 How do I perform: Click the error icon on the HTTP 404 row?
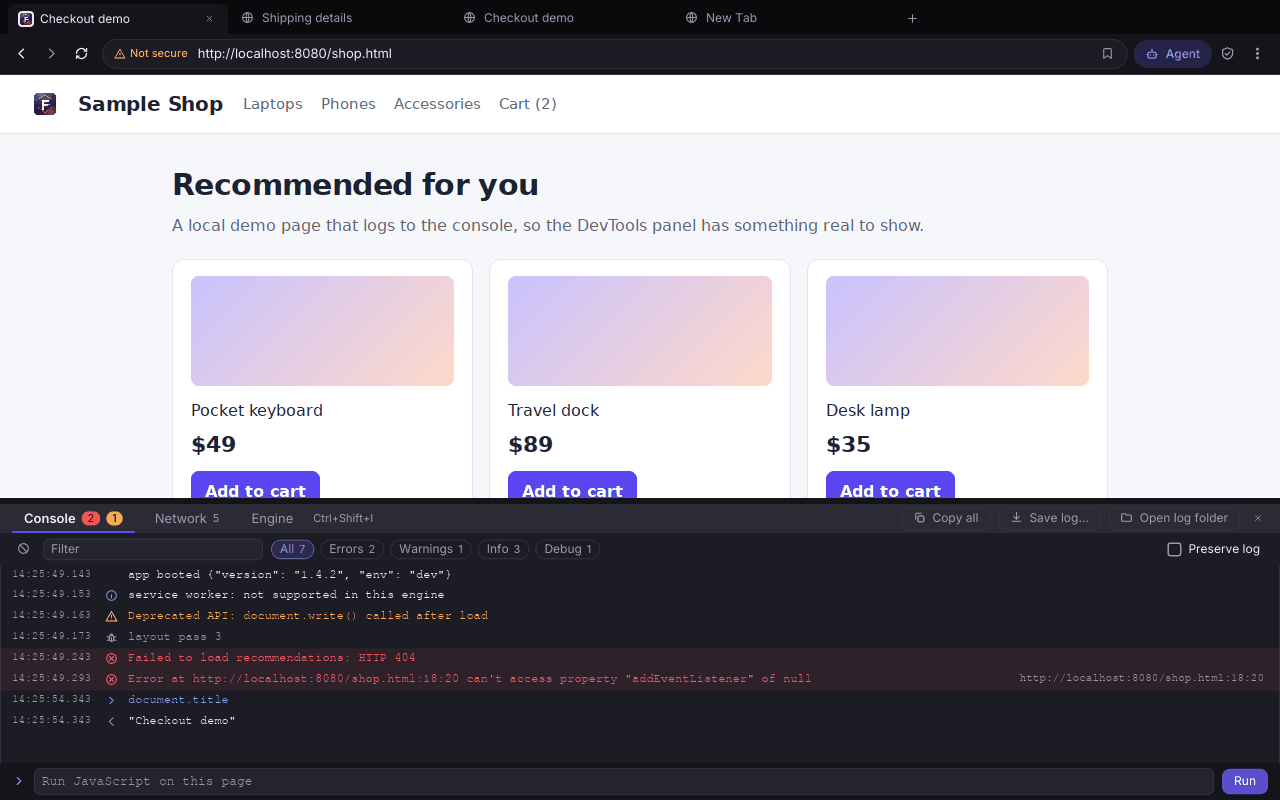tap(111, 658)
